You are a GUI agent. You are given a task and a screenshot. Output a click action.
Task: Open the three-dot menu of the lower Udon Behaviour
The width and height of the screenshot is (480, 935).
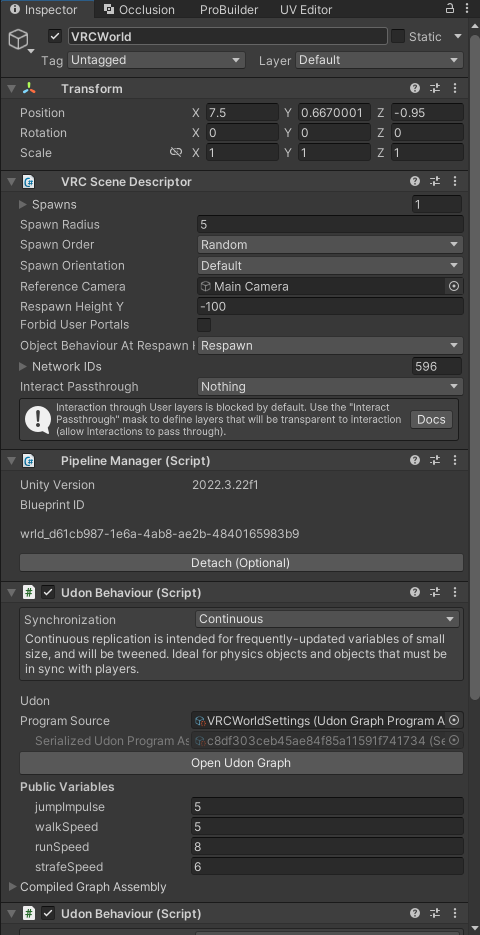click(455, 913)
